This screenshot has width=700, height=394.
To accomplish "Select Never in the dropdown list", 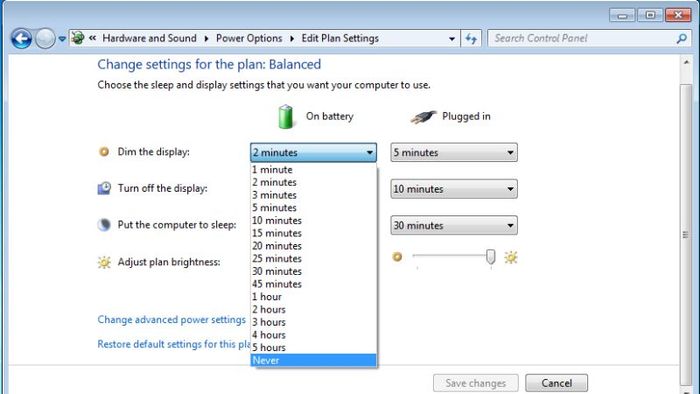I will [313, 360].
